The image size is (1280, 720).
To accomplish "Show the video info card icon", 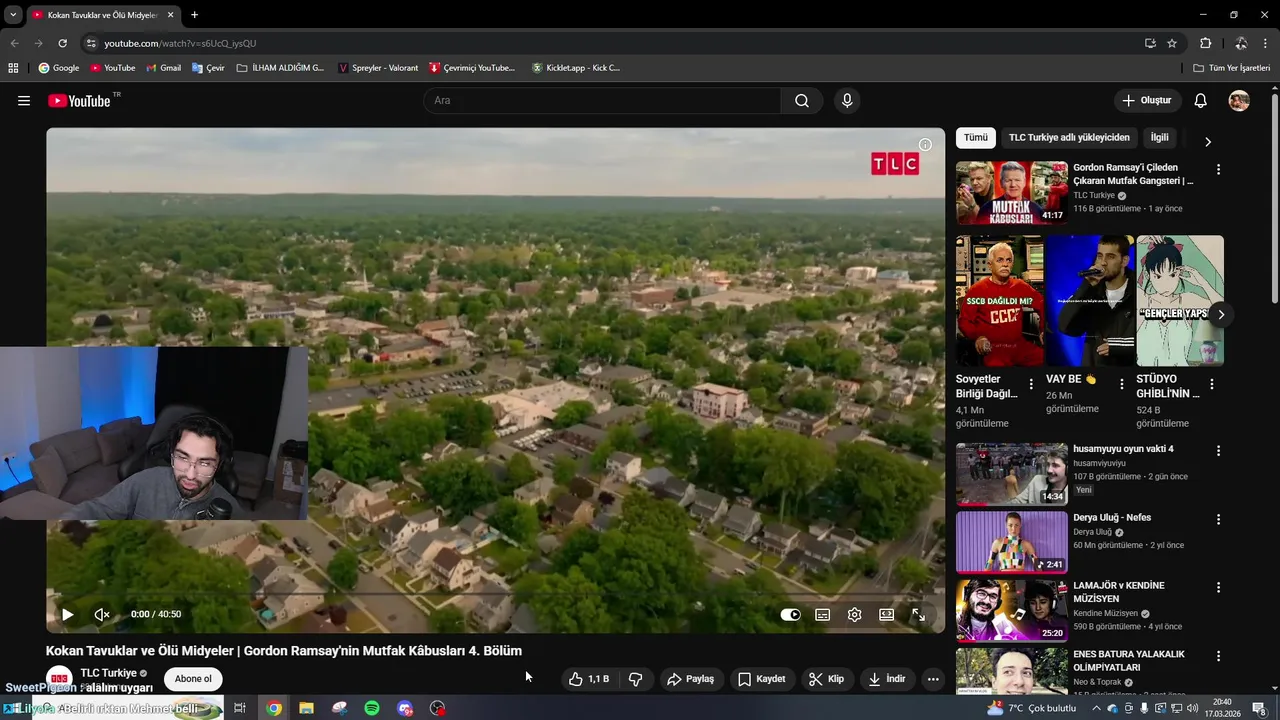I will coord(925,145).
